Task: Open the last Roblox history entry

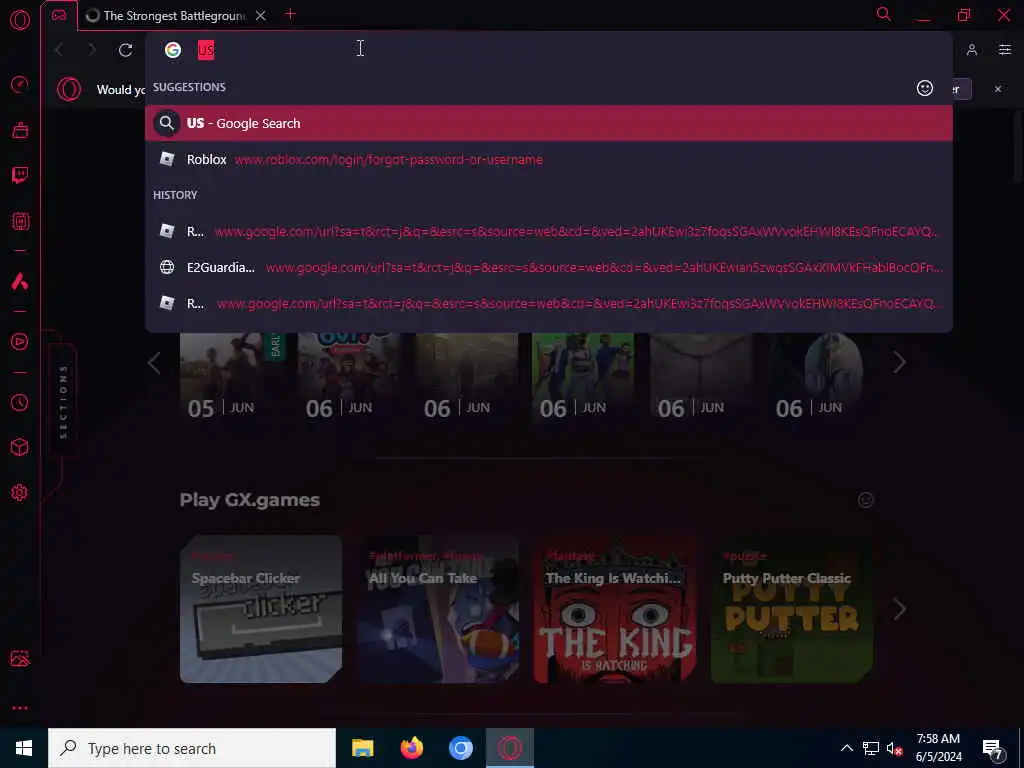Action: (x=549, y=303)
